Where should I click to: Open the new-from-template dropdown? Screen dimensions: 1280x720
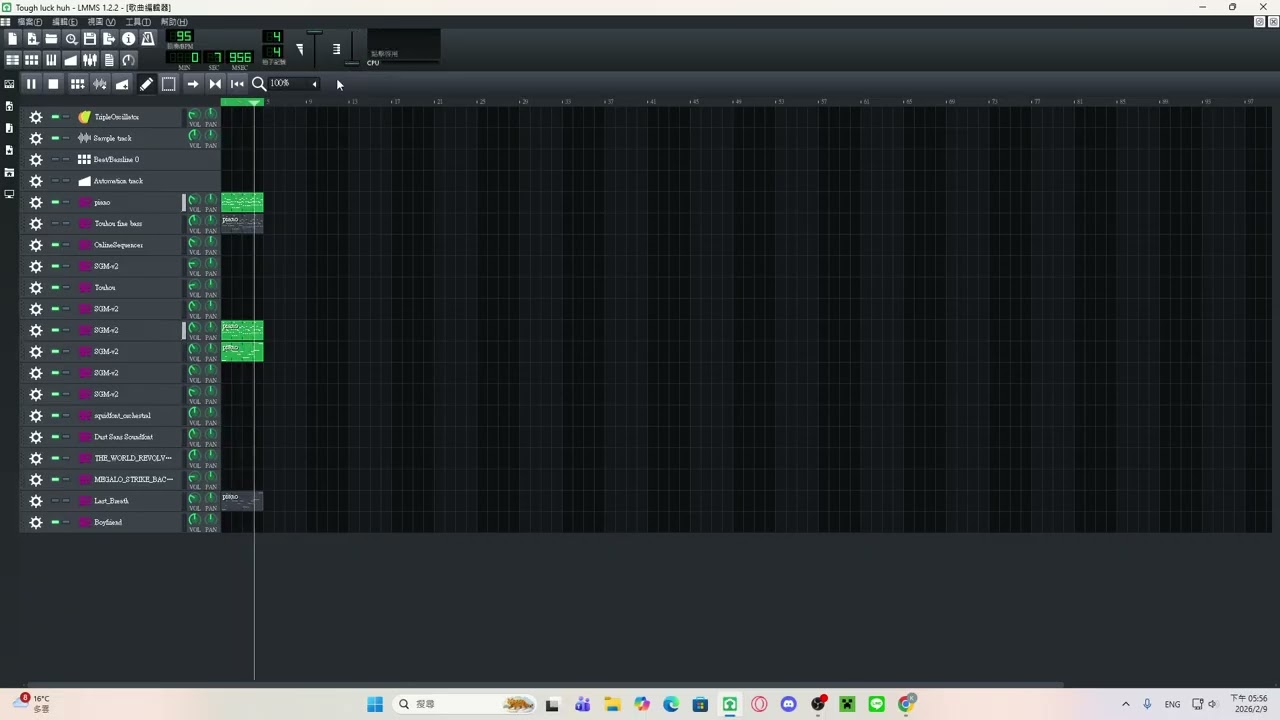pos(32,39)
